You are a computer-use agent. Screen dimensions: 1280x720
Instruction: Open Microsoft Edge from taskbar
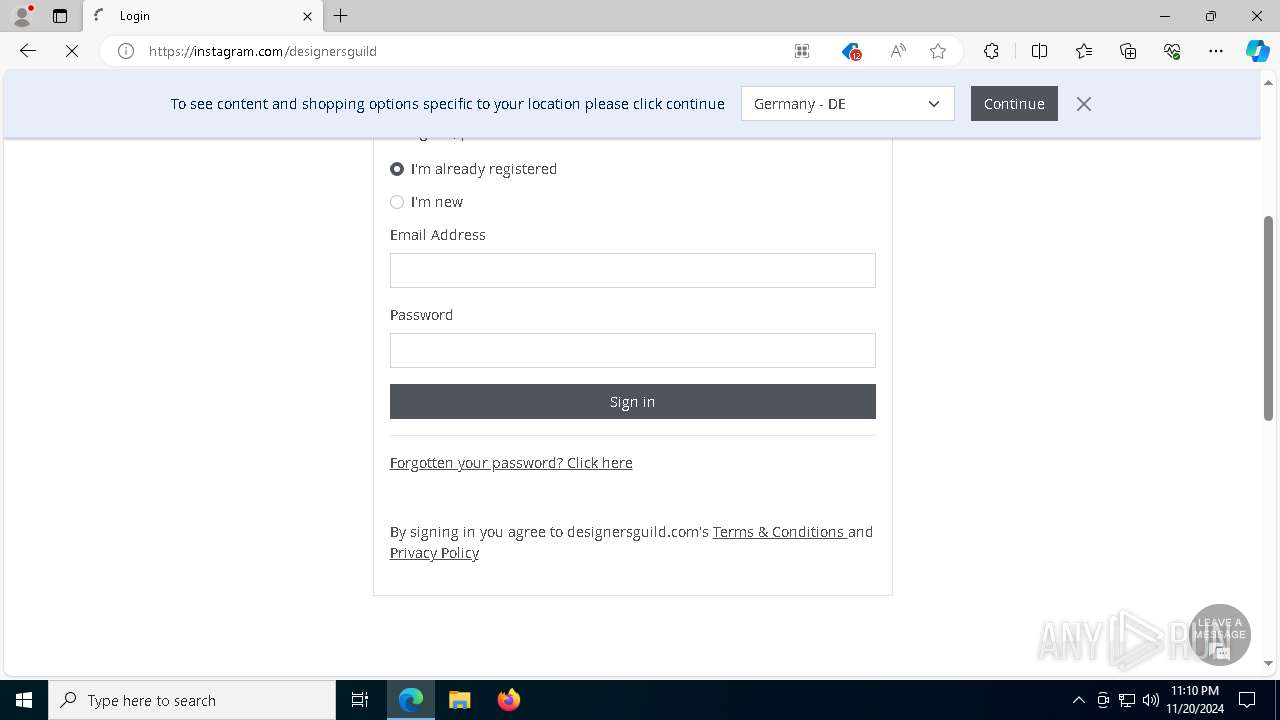(411, 700)
